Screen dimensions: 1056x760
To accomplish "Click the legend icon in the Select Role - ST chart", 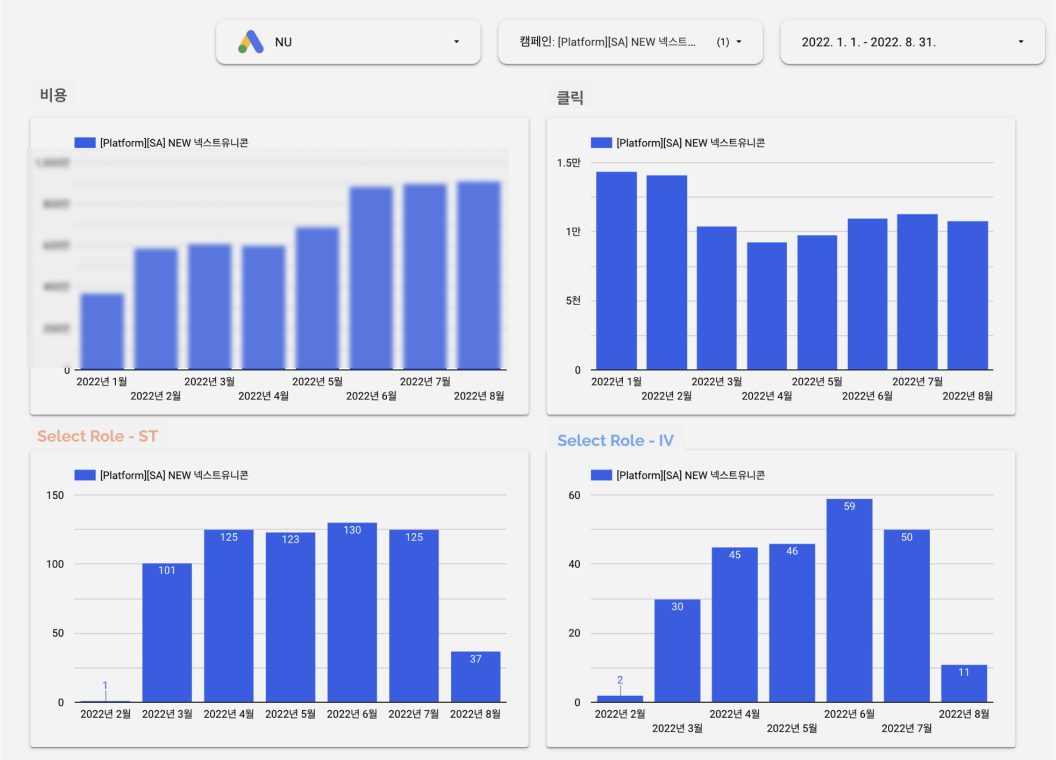I will 82,474.
